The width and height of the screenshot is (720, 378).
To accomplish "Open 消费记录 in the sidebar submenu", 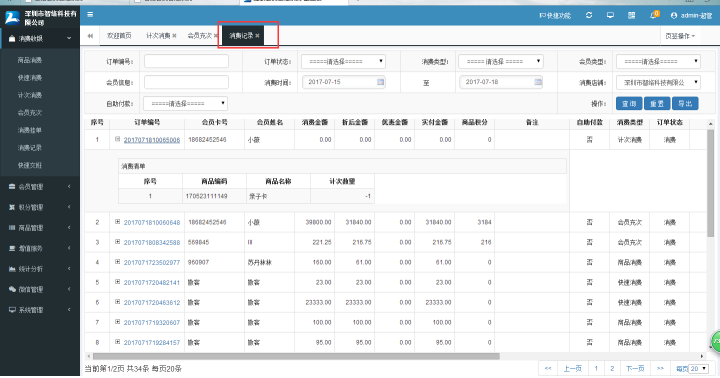I will 30,147.
